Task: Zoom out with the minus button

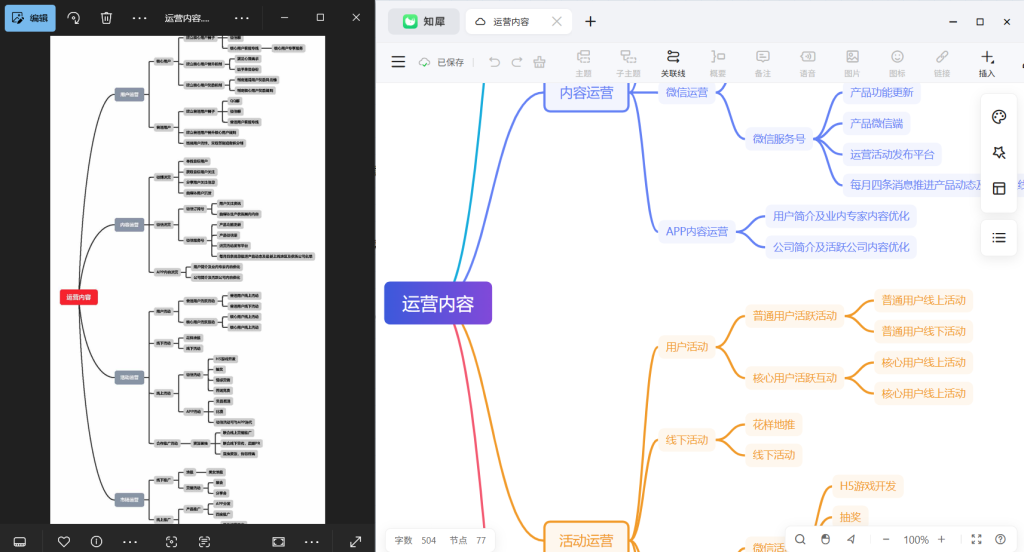Action: [x=886, y=540]
